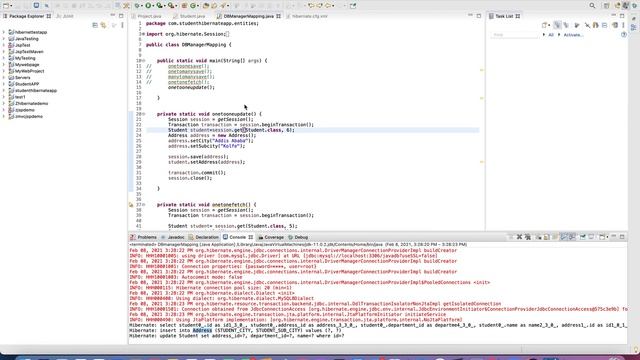
Task: Click New Task icon in Task List
Action: 545,25
